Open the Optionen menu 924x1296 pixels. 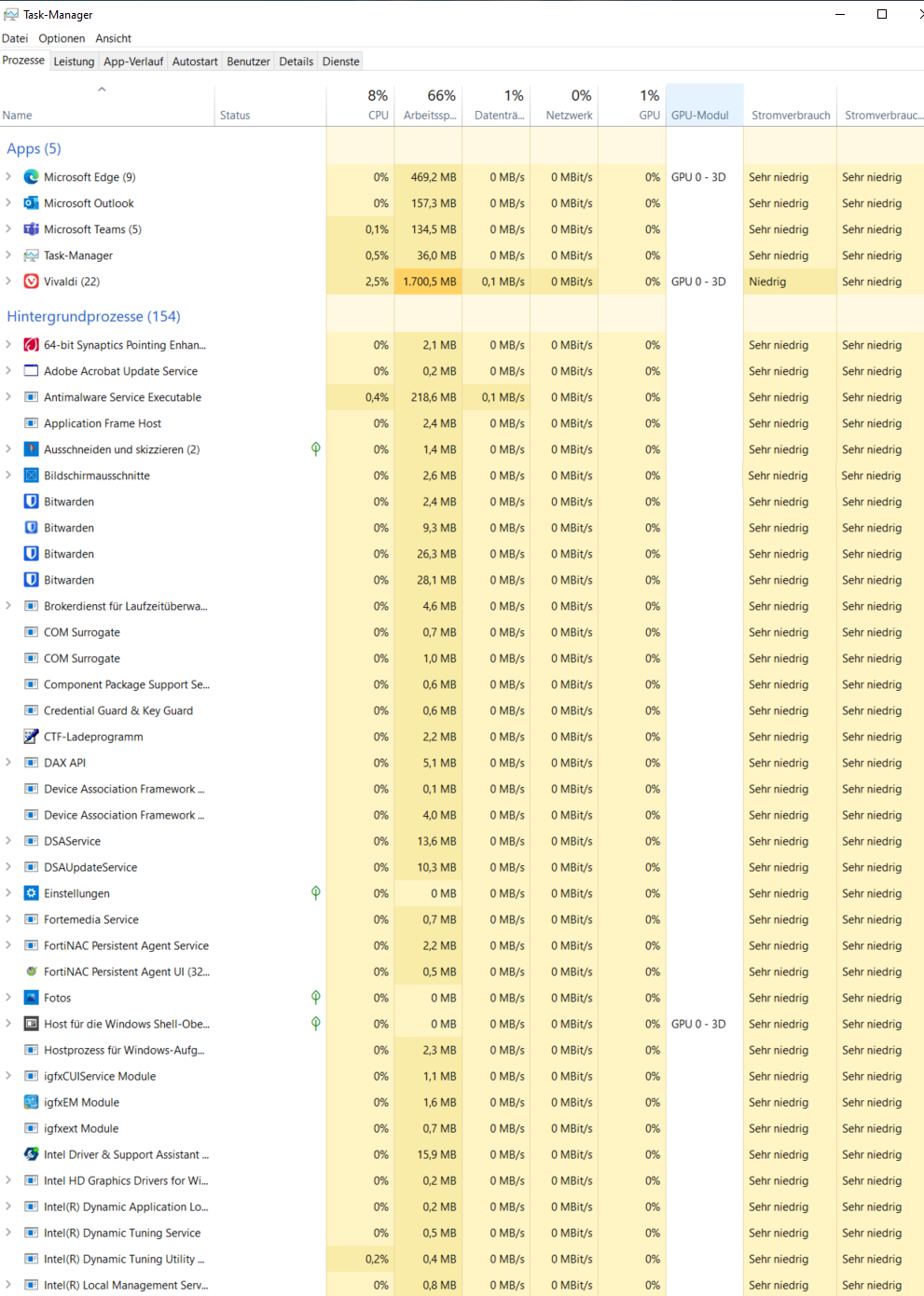pyautogui.click(x=62, y=38)
